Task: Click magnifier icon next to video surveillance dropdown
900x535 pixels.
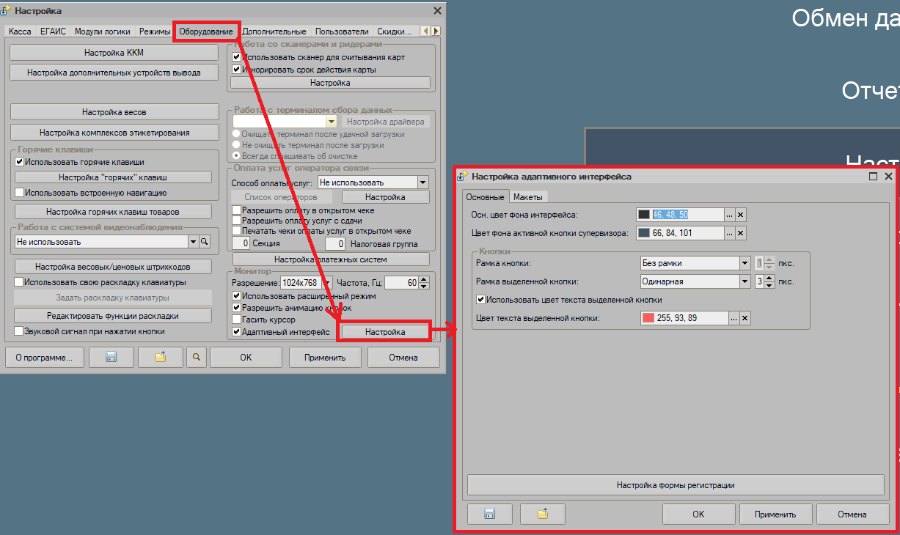Action: pos(204,242)
